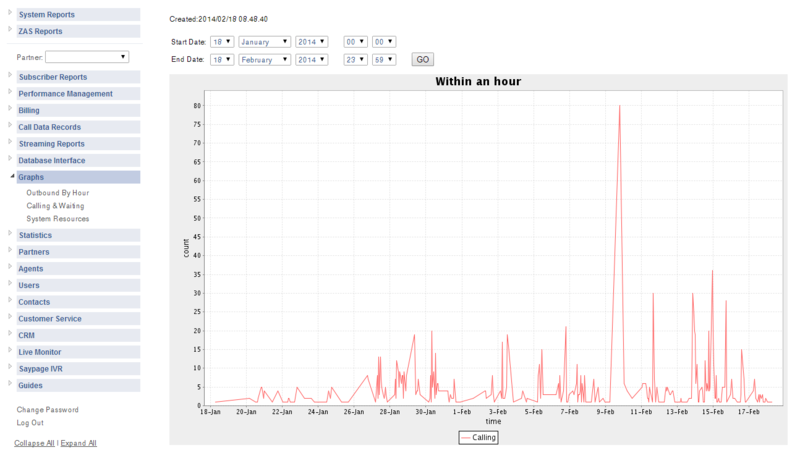Expand the Database Interface arrow
The width and height of the screenshot is (800, 458).
click(x=10, y=158)
